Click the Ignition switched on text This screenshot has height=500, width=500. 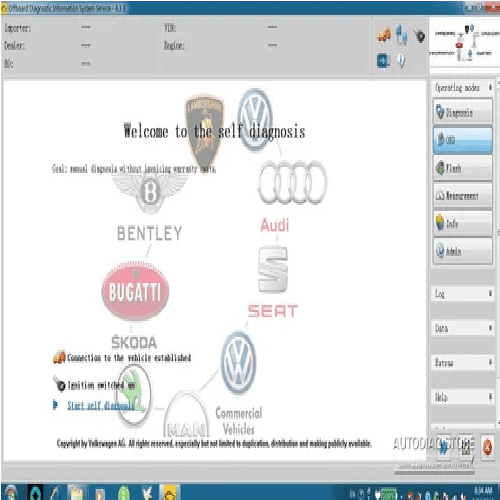[x=101, y=385]
